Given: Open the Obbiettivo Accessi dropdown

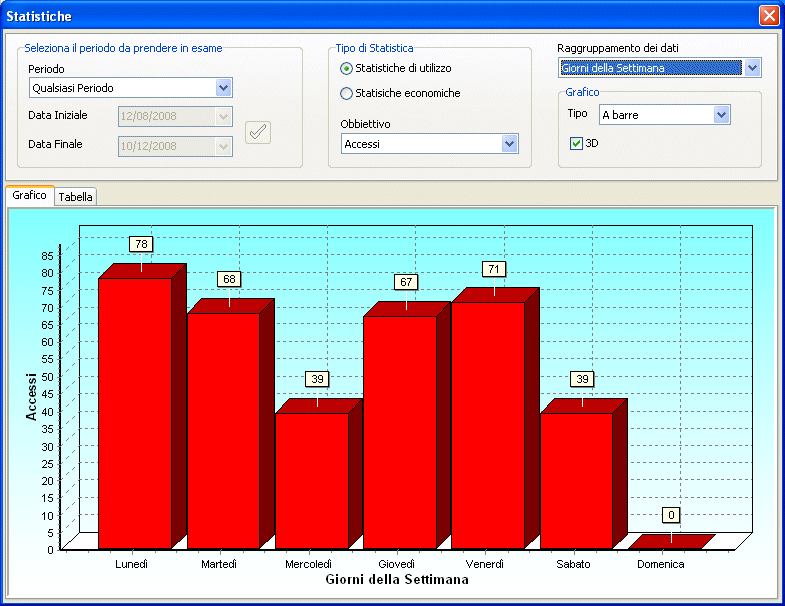Looking at the screenshot, I should [x=509, y=144].
